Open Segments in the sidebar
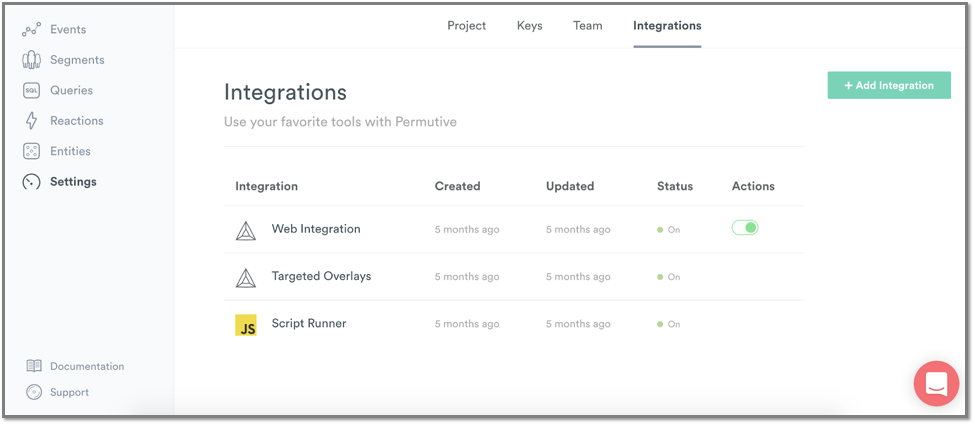This screenshot has height=425, width=975. click(77, 60)
